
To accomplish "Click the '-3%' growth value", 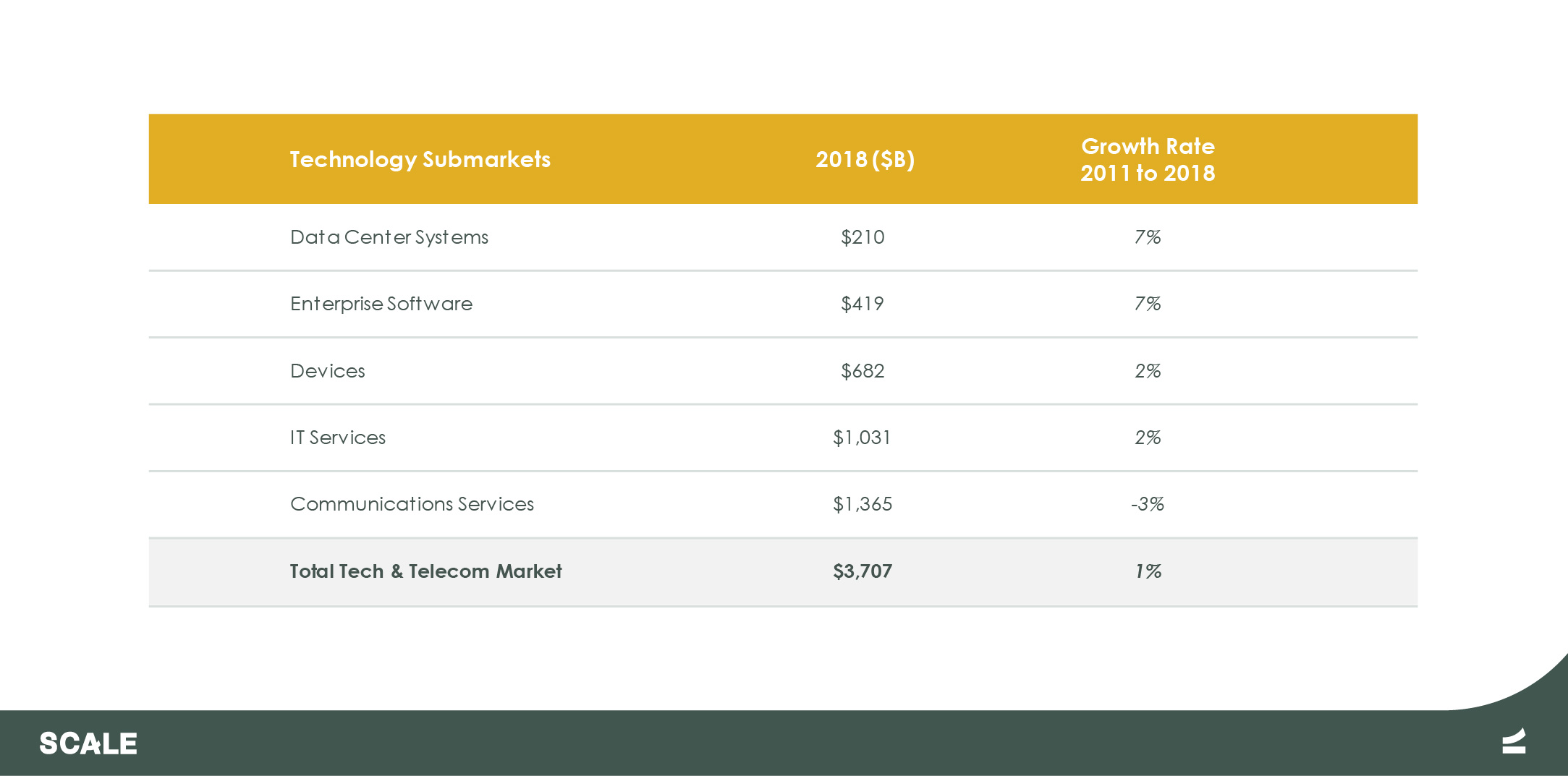I will tap(1148, 504).
